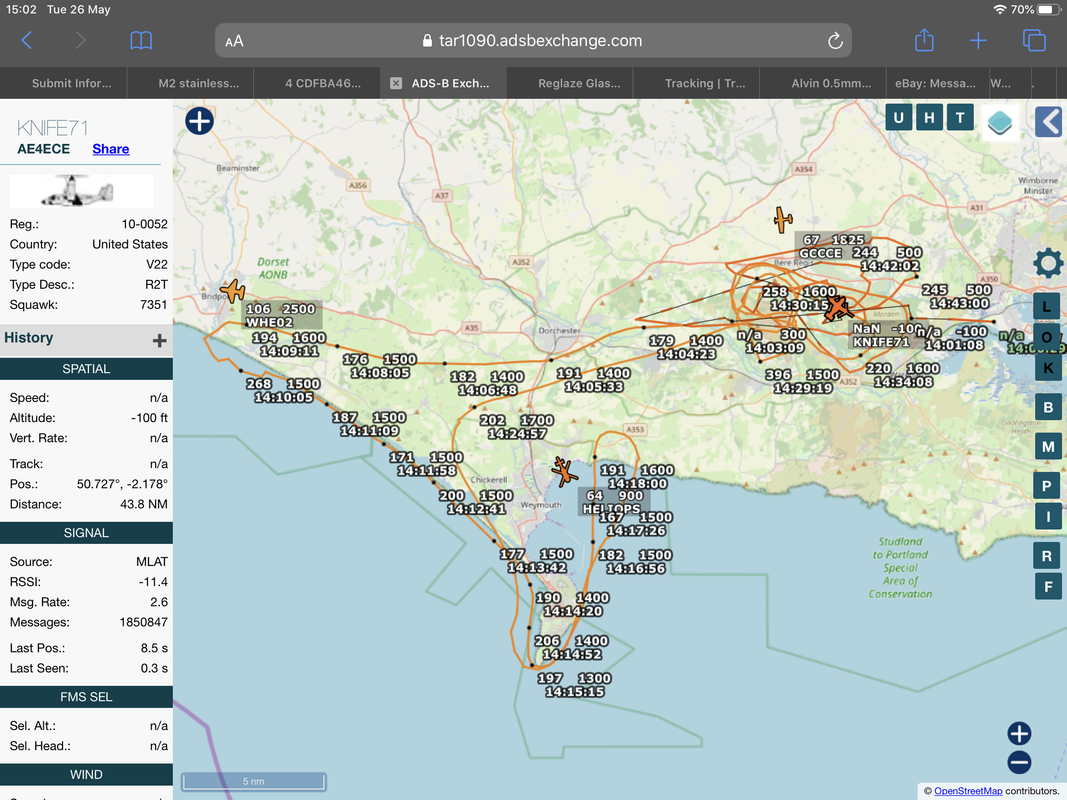Screen dimensions: 1067x800
Task: Select the GCCCE aircraft icon on map
Action: tap(783, 220)
